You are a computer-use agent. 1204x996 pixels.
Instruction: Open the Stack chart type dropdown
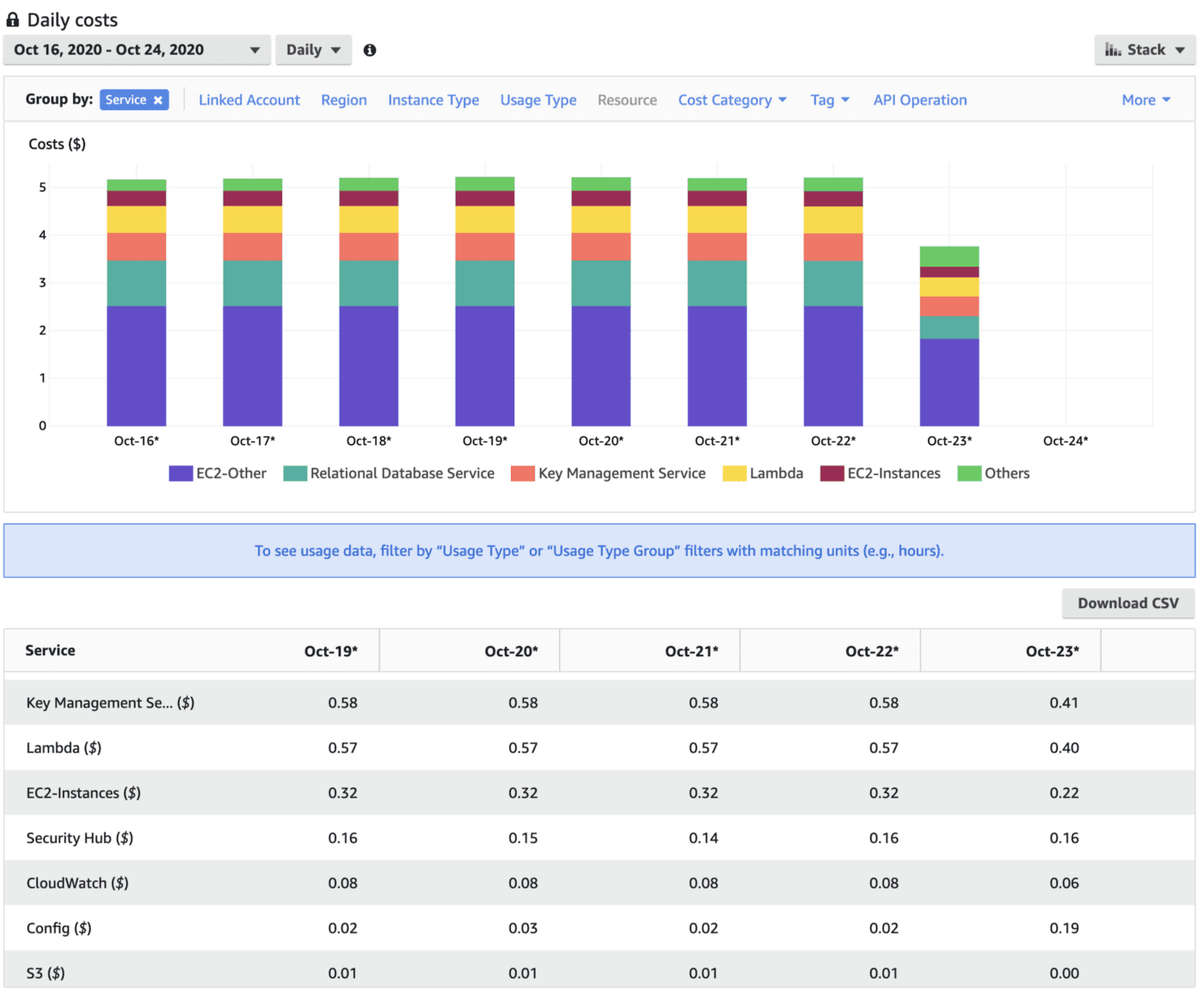[1145, 50]
